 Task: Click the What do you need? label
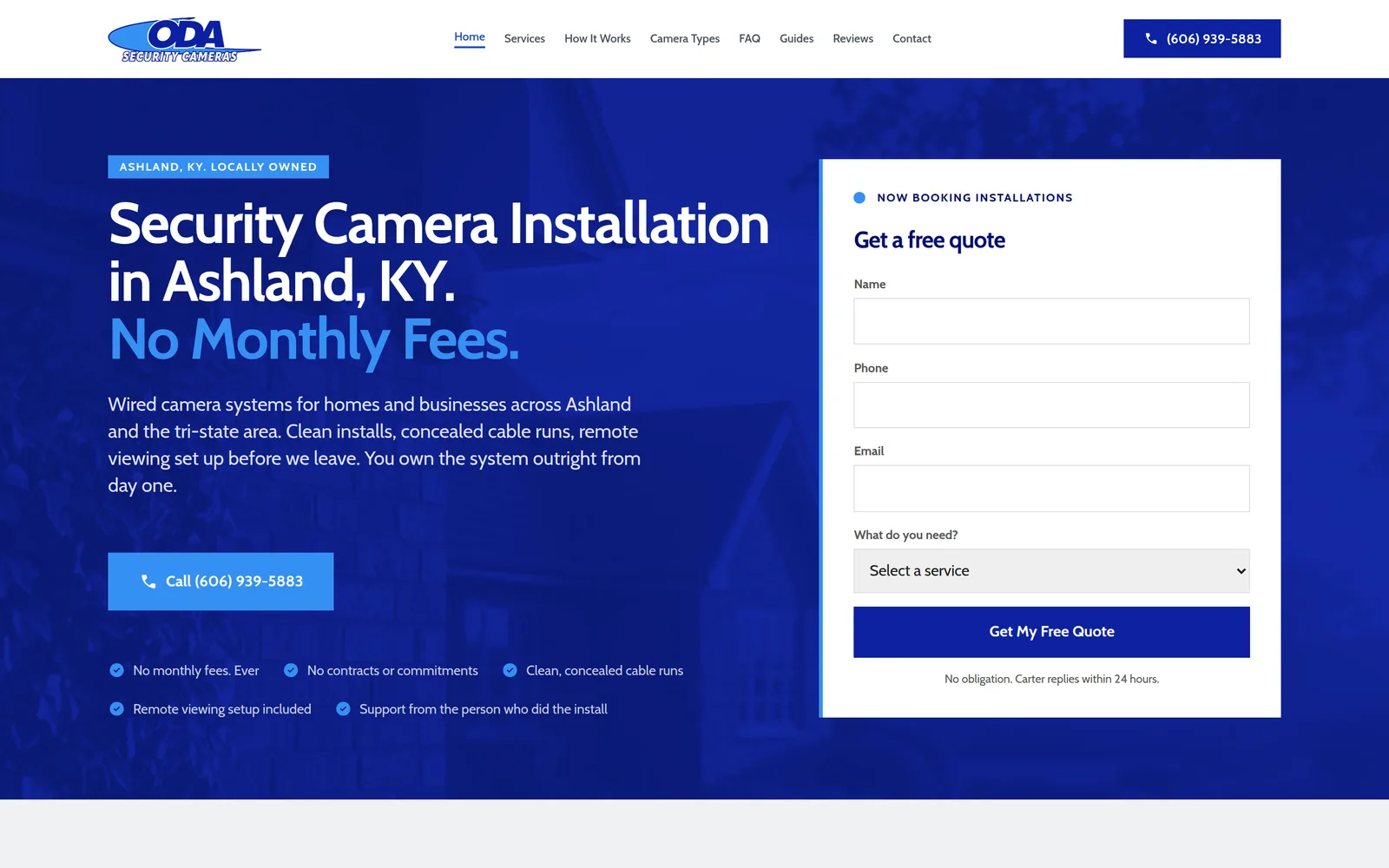905,535
